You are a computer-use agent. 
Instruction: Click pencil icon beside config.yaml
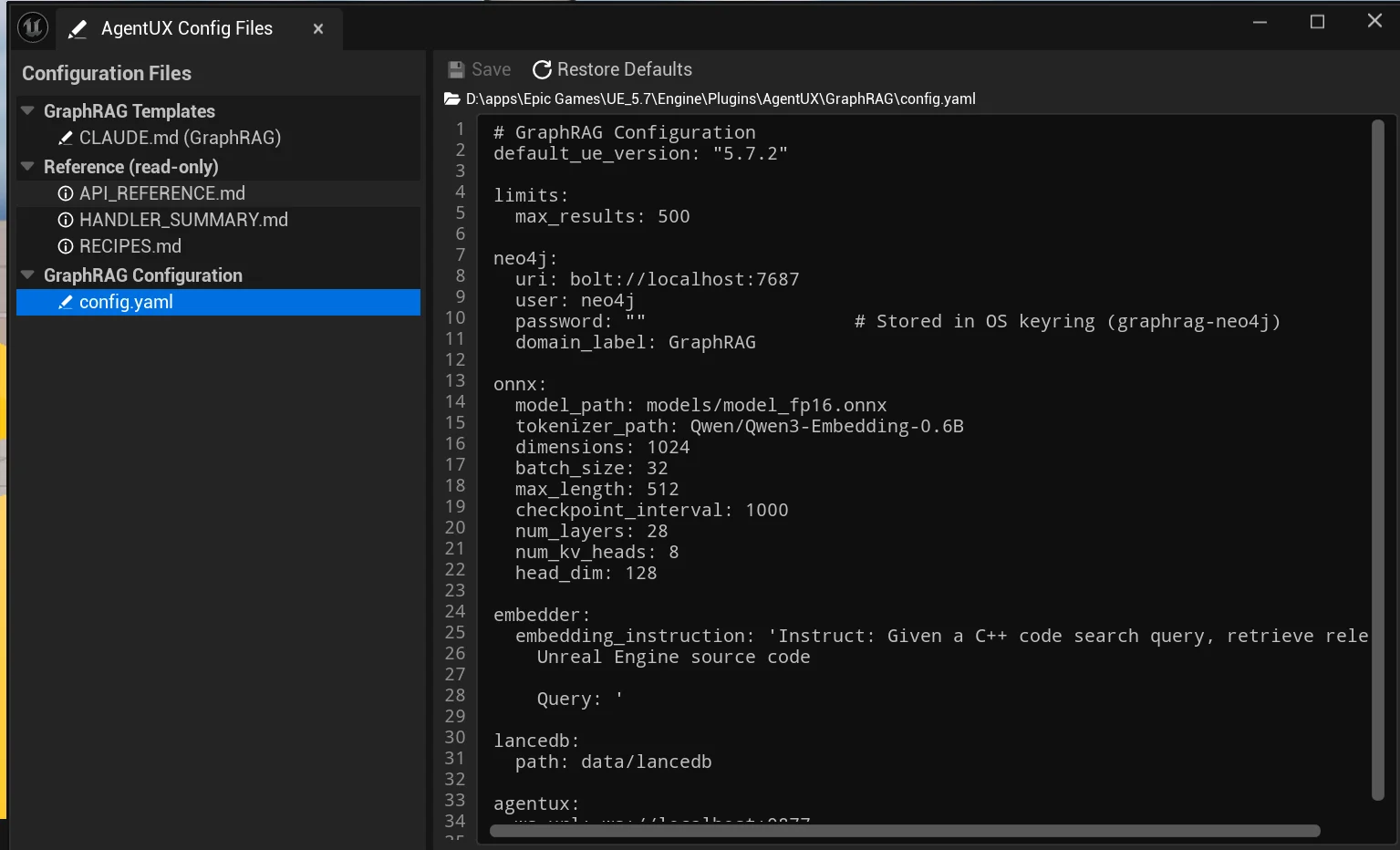click(66, 302)
